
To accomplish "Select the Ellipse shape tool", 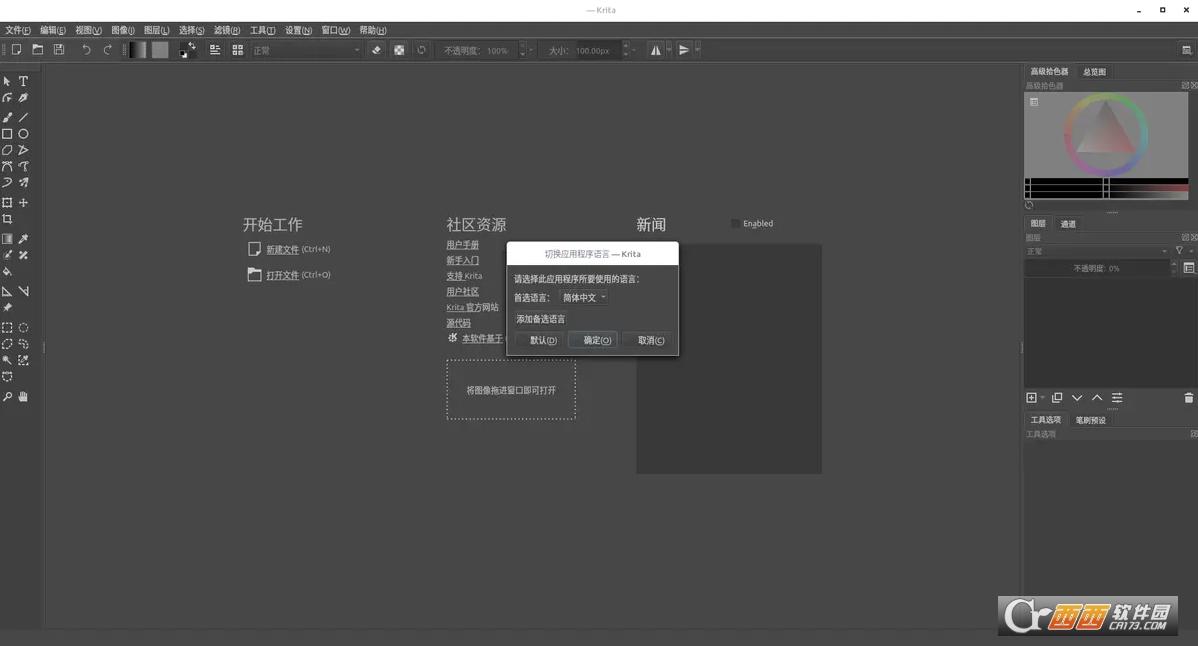I will pos(24,134).
